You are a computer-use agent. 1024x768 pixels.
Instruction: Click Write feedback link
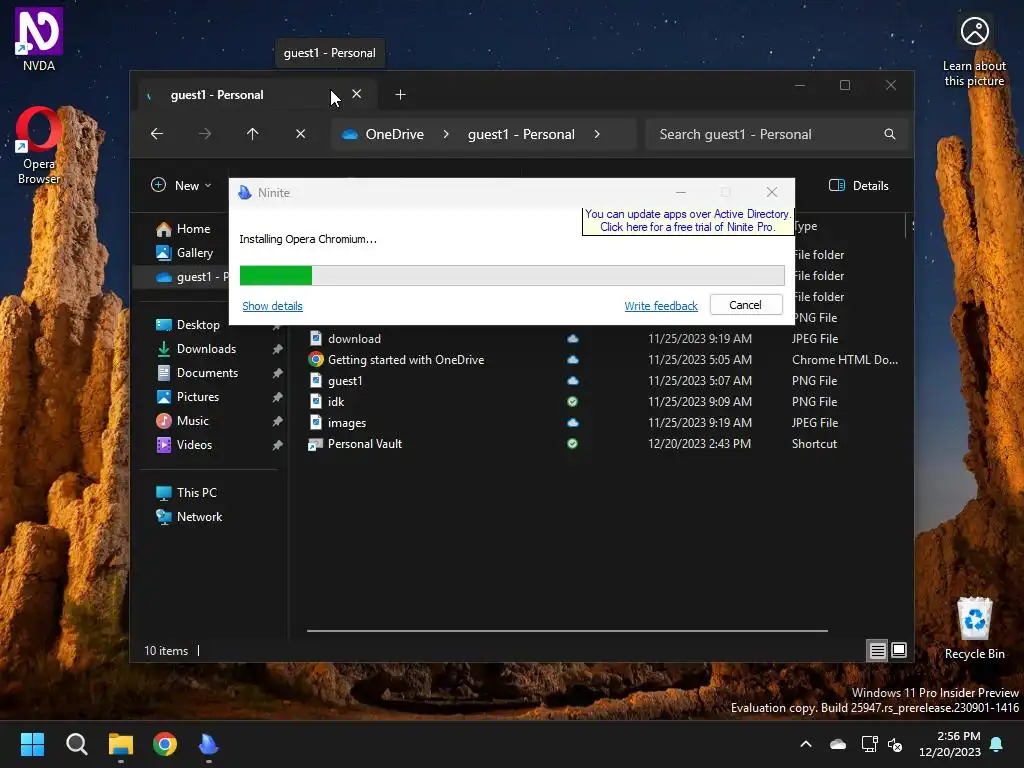point(661,306)
